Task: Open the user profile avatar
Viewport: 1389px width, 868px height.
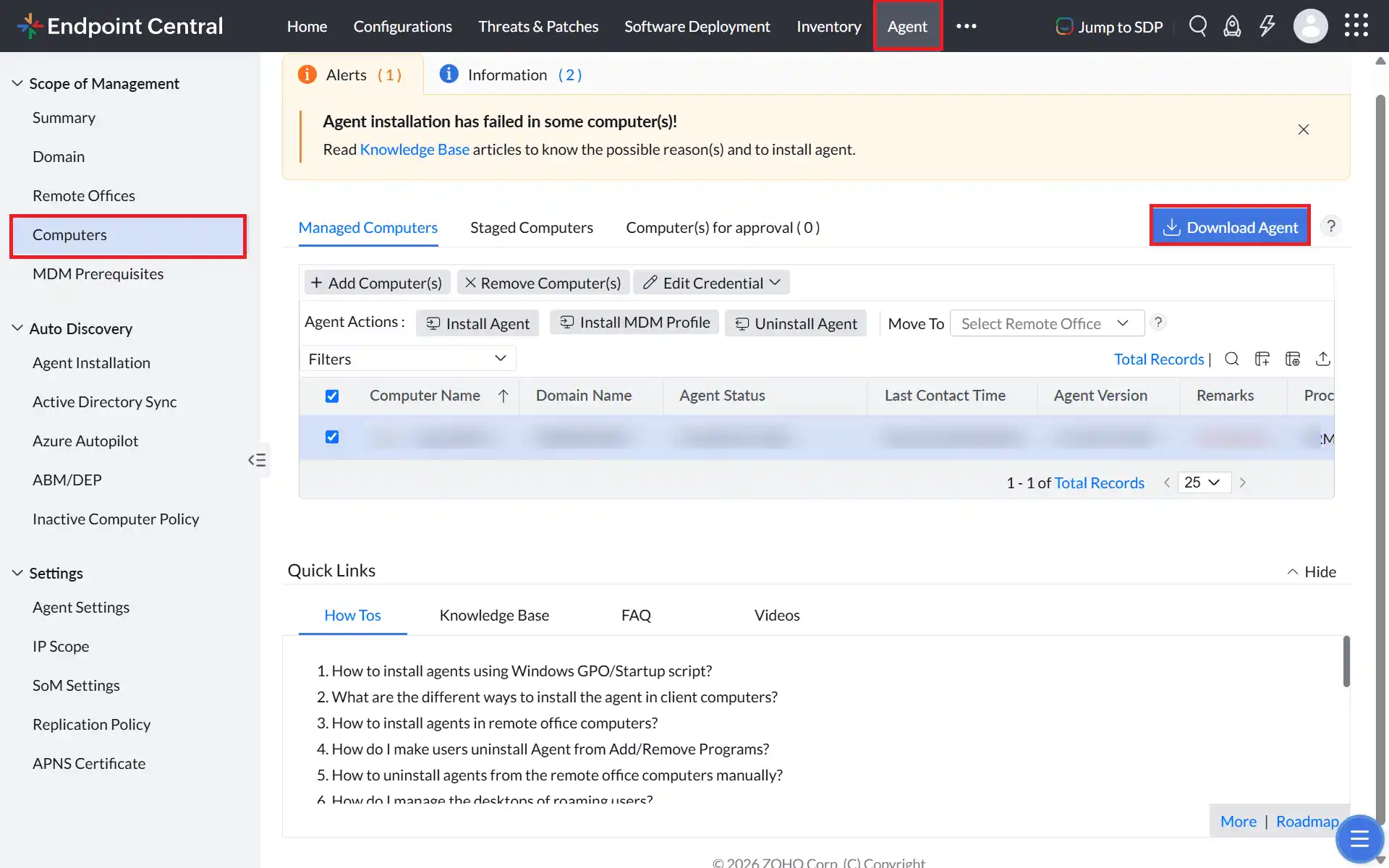Action: (1310, 26)
